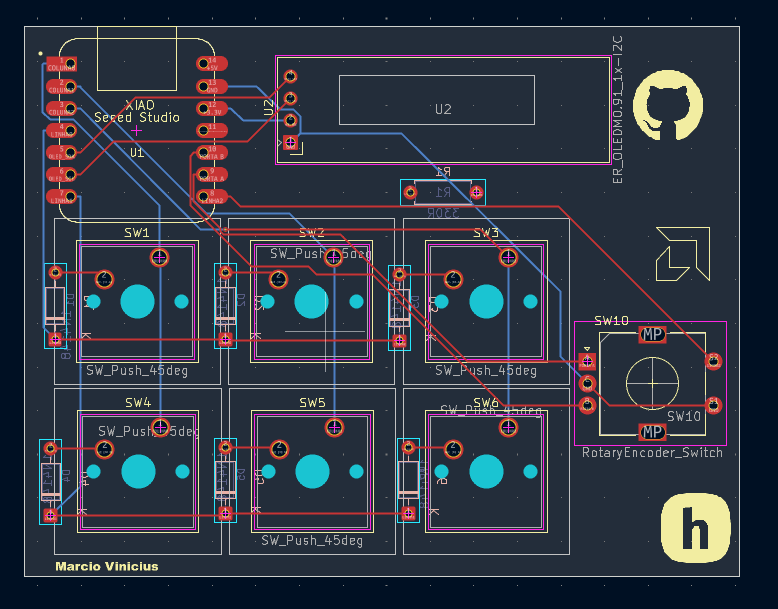Viewport: 778px width, 609px height.
Task: Click the SW3 center mounting hole
Action: [x=486, y=301]
